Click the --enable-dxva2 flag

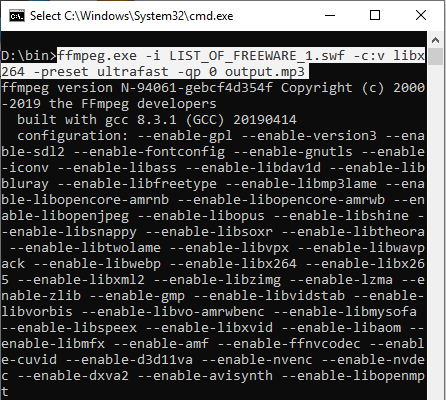[73, 376]
